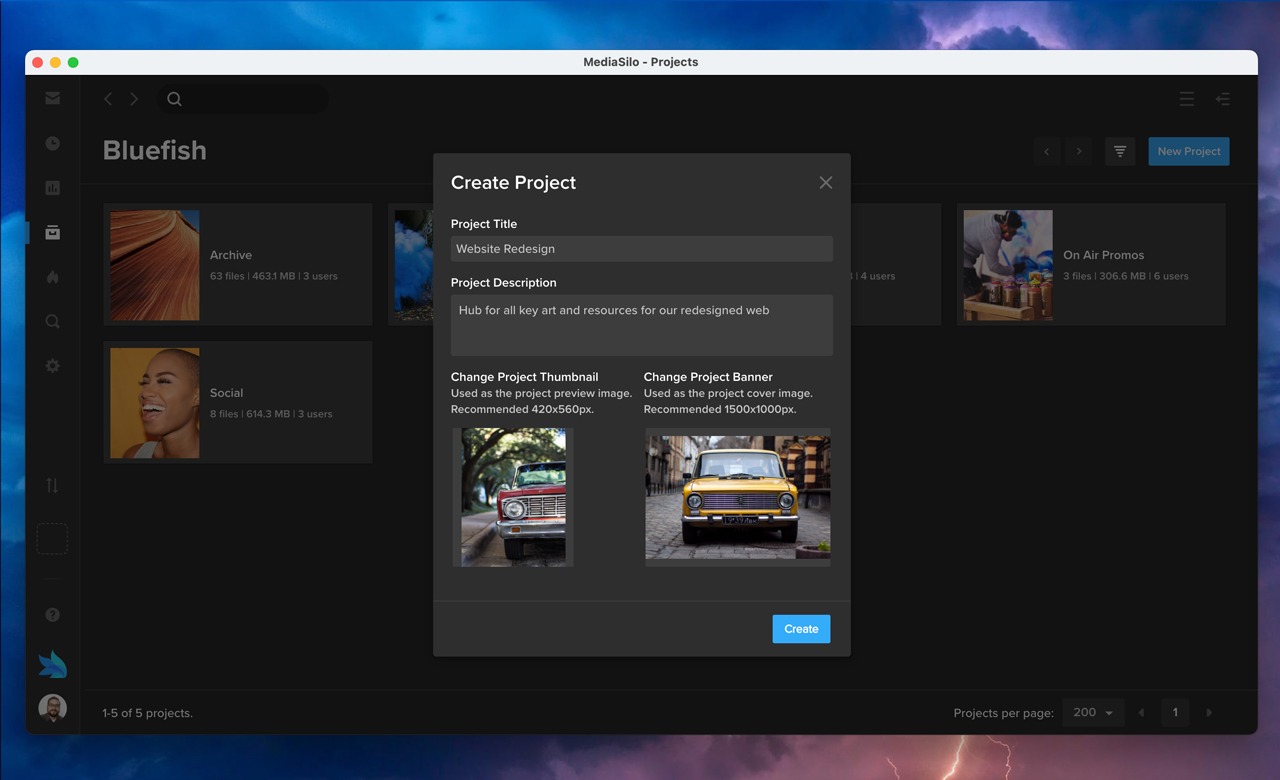Select page number 1

[1175, 713]
